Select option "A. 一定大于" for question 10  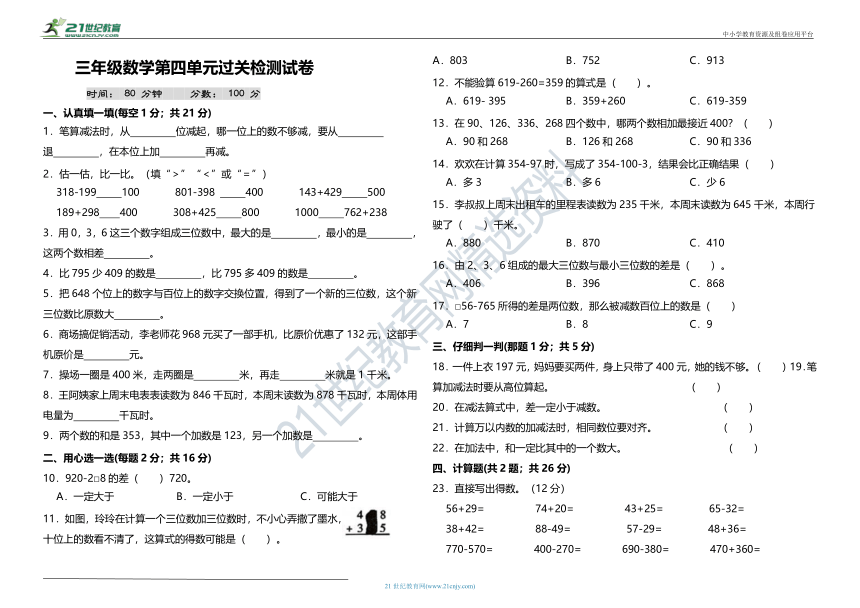(85, 497)
